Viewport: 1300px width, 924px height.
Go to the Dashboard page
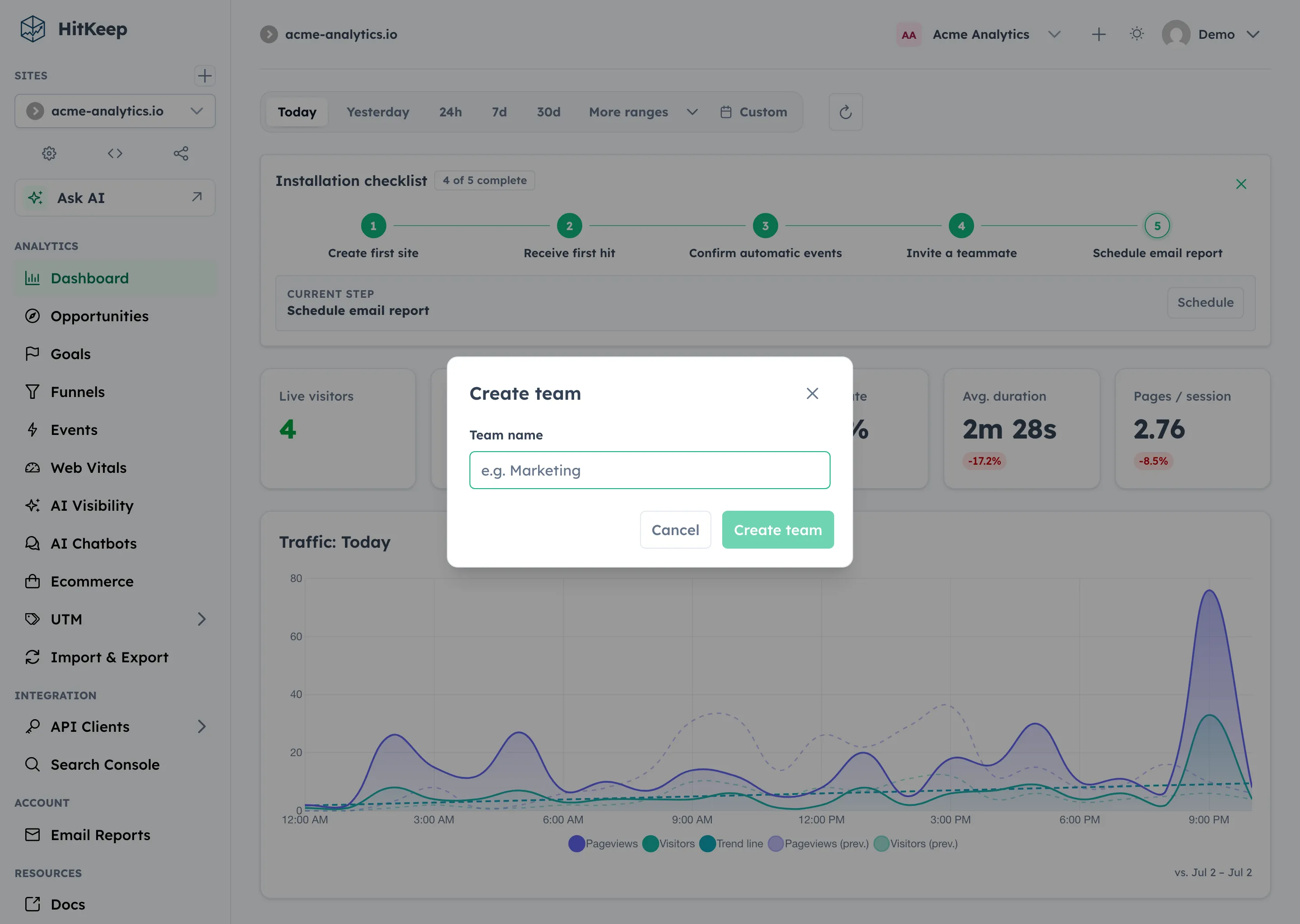pos(115,278)
